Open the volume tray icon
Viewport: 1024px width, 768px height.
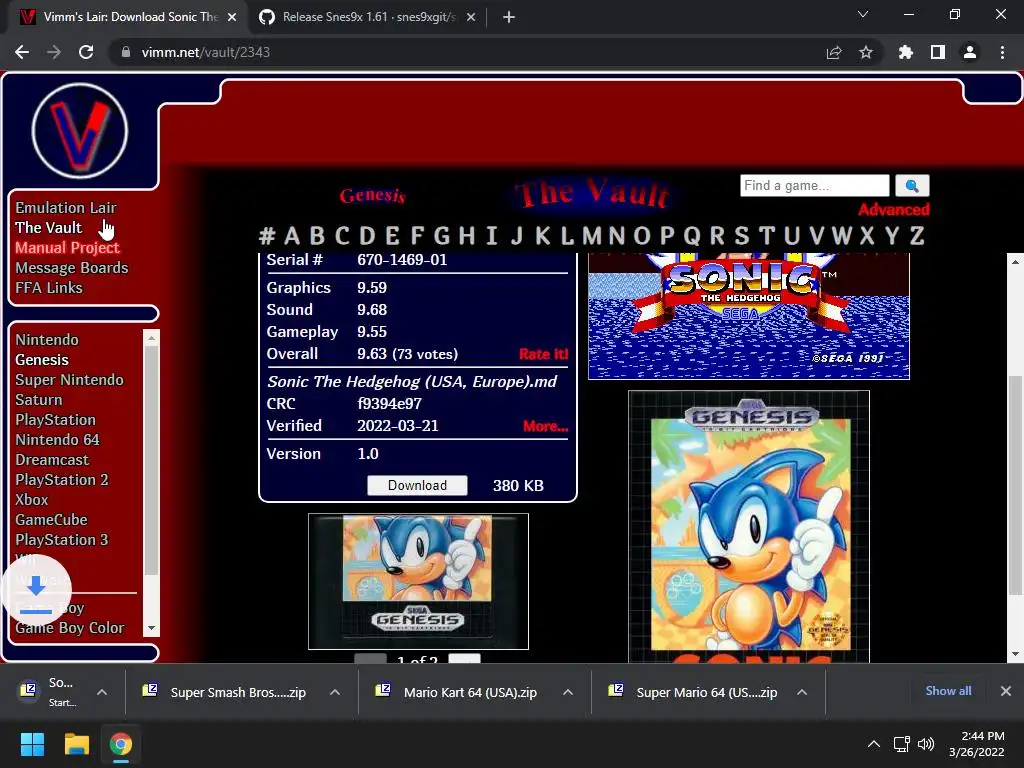click(x=925, y=744)
